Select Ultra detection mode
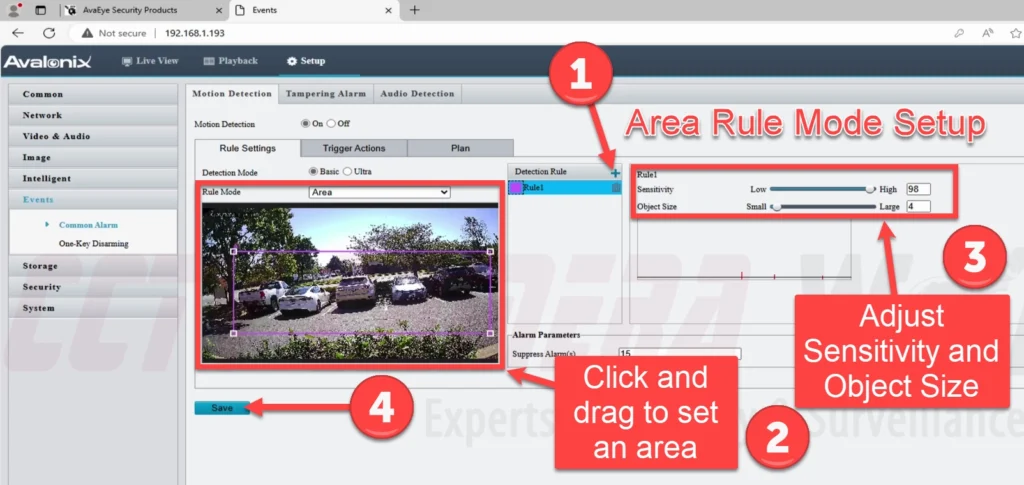 pyautogui.click(x=347, y=172)
